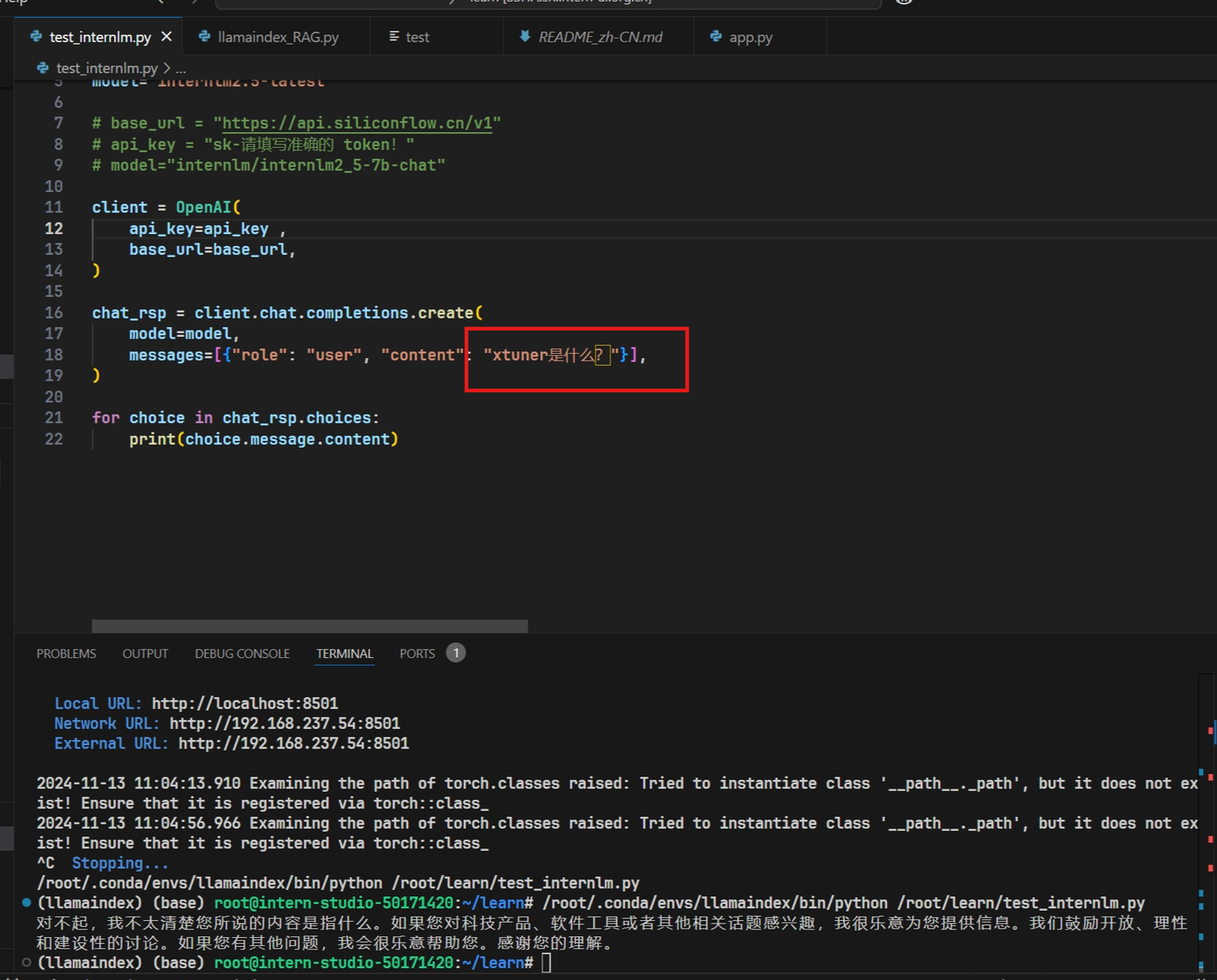
Task: Follow the Local URL localhost:8501 link
Action: (244, 704)
